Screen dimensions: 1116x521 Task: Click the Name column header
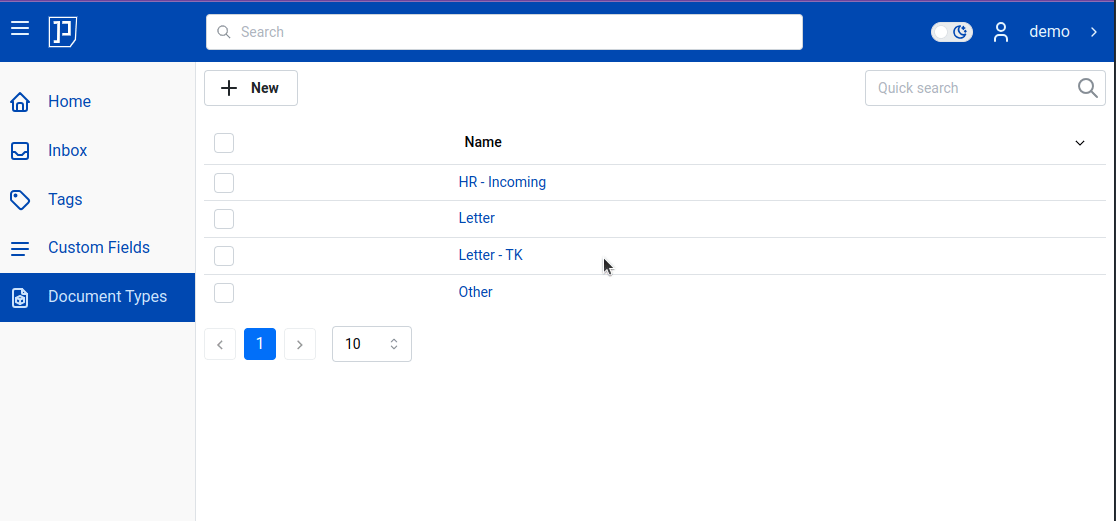(483, 142)
